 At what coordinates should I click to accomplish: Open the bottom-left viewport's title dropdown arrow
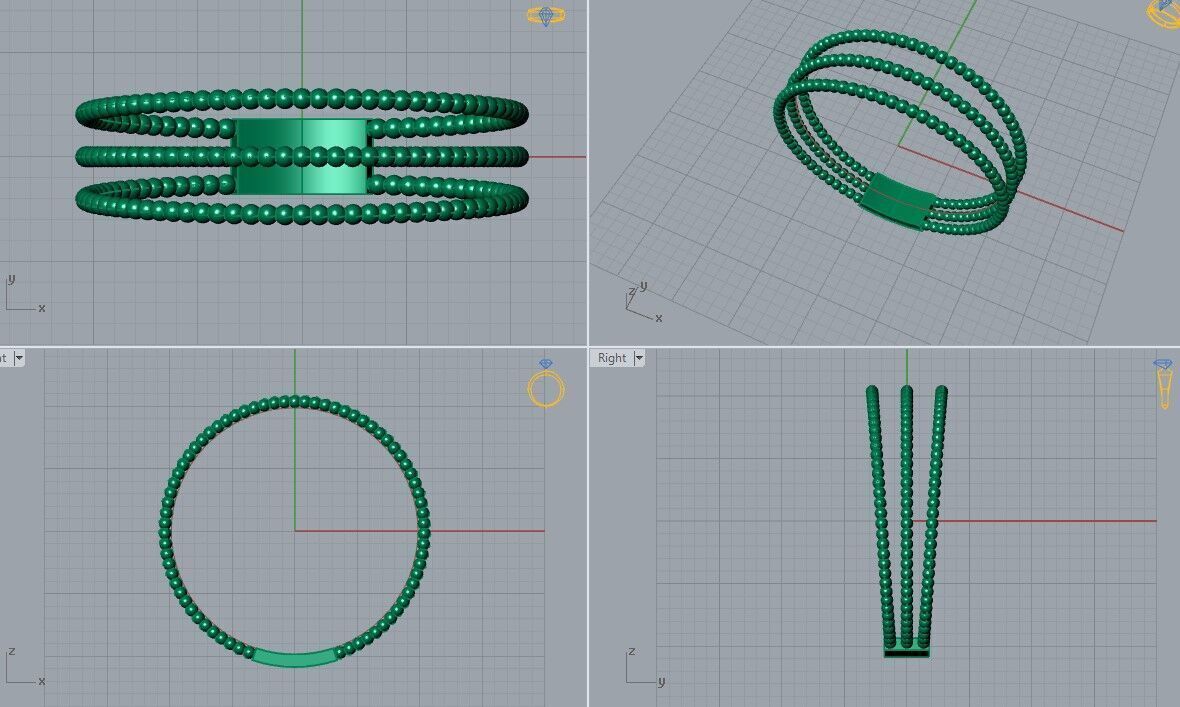point(19,358)
